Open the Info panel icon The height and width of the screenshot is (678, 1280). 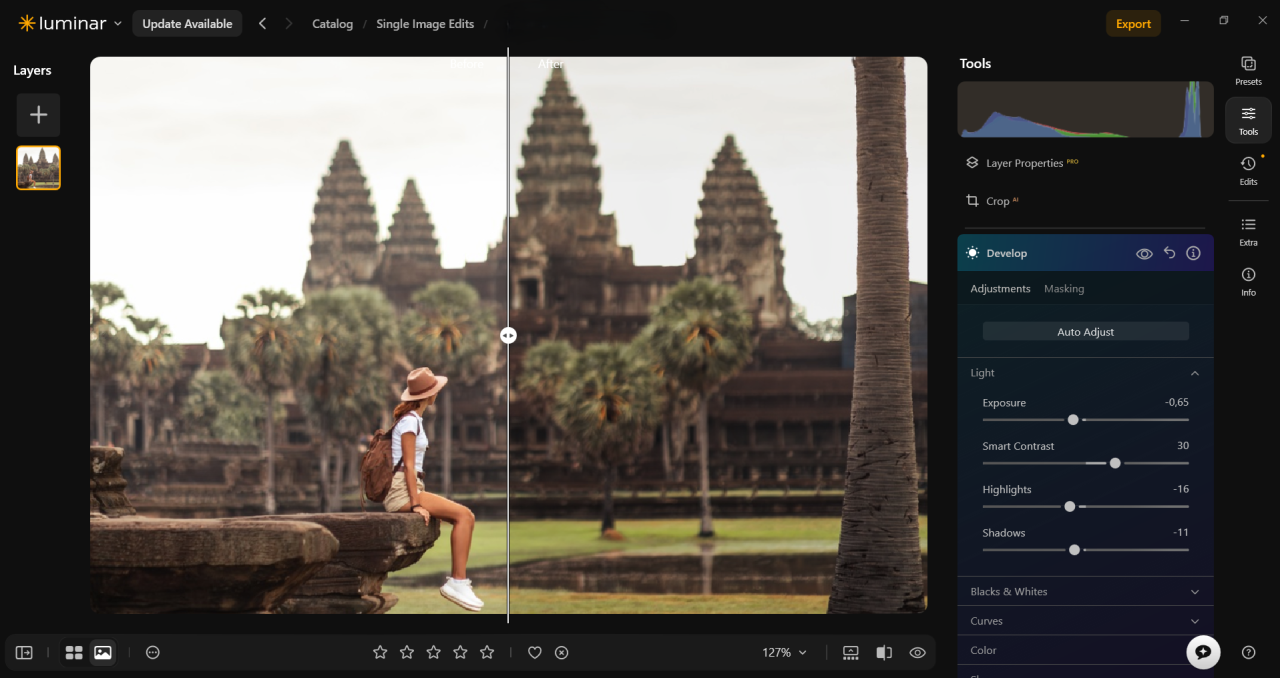(1248, 281)
